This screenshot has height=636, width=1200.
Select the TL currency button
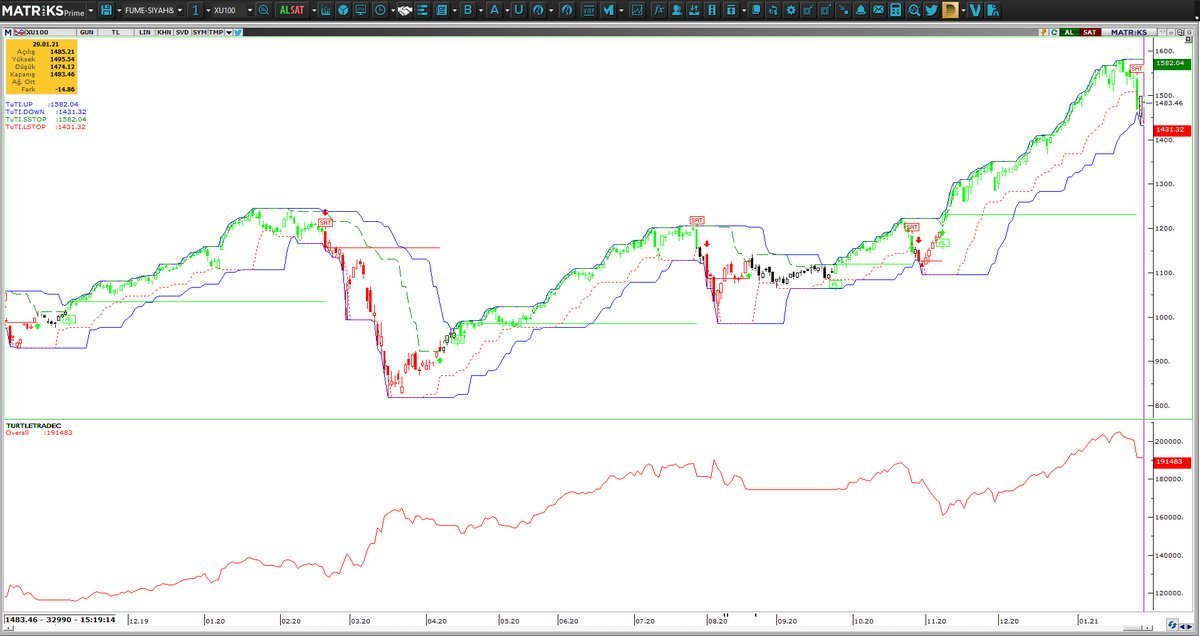tap(116, 32)
